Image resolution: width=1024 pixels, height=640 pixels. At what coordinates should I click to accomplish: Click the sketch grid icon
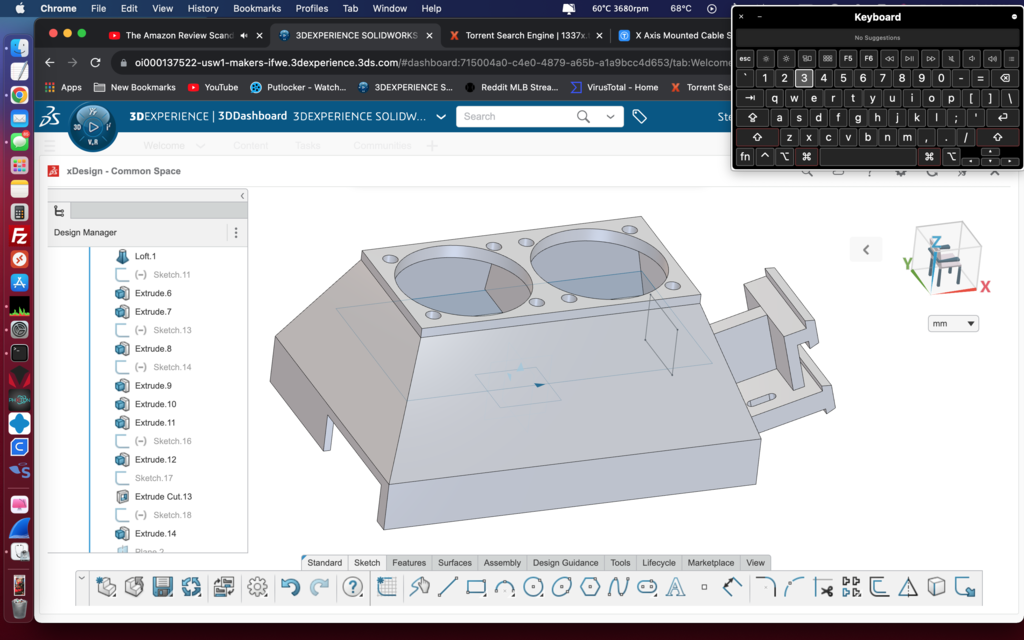tap(387, 586)
